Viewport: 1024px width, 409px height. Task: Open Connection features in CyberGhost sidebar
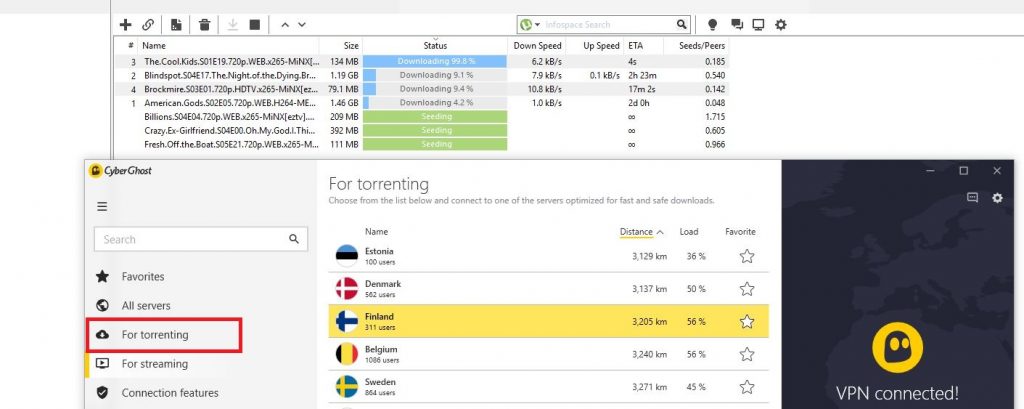point(169,393)
